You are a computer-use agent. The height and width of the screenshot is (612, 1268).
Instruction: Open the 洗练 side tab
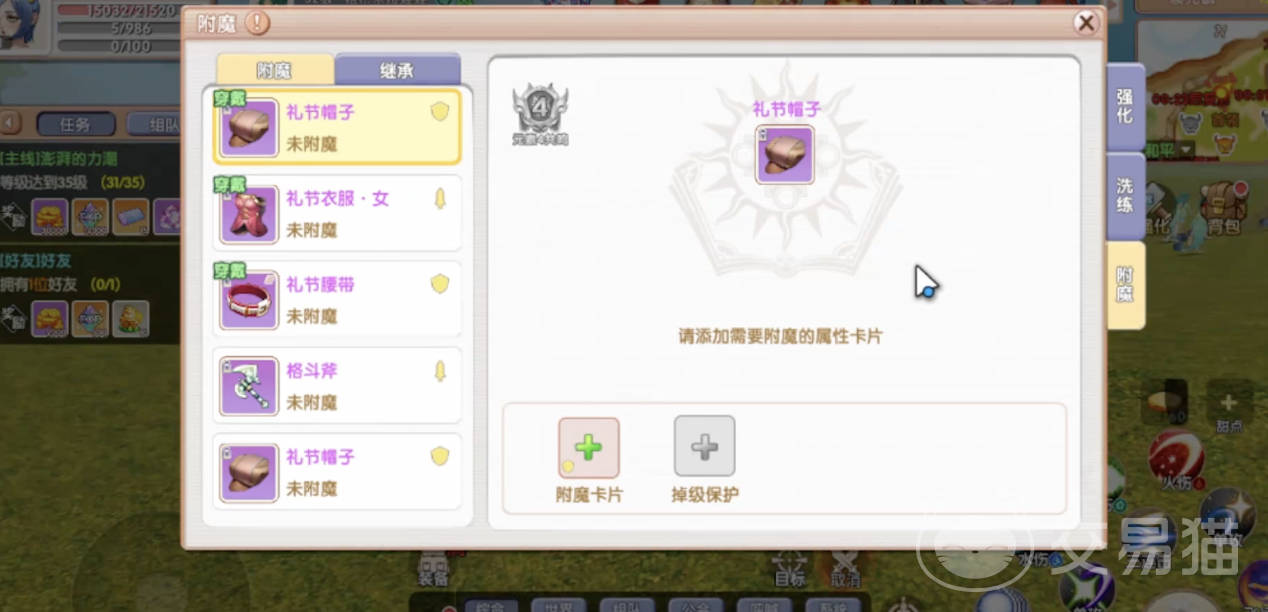click(1125, 195)
